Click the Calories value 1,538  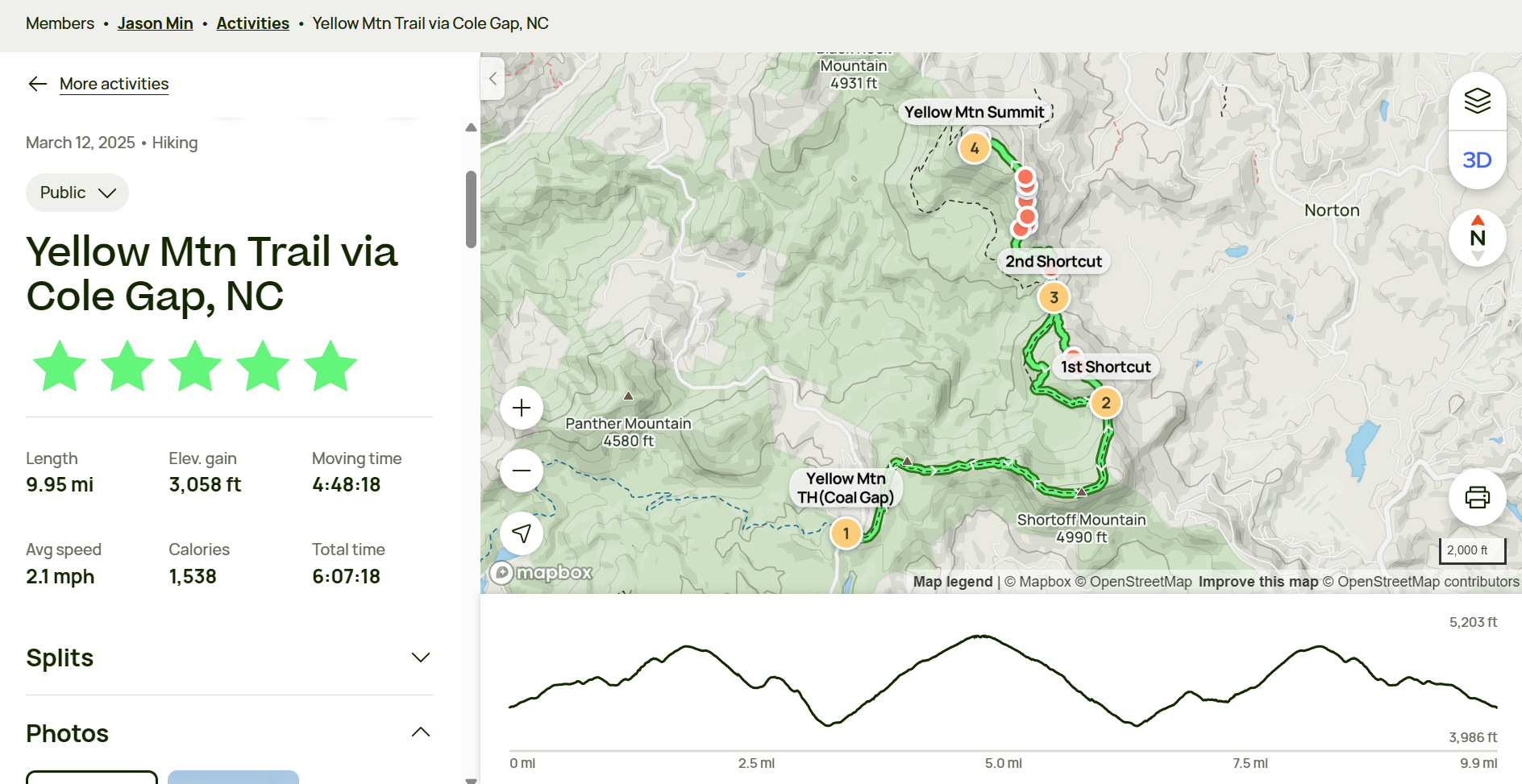point(193,576)
